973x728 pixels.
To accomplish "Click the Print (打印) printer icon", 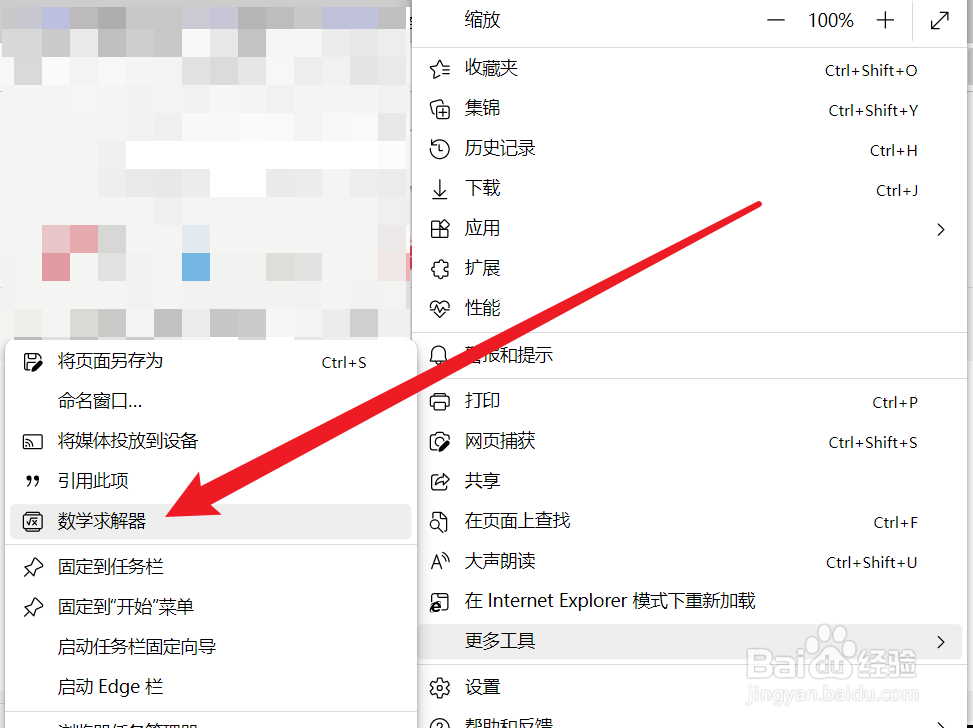I will click(x=441, y=400).
